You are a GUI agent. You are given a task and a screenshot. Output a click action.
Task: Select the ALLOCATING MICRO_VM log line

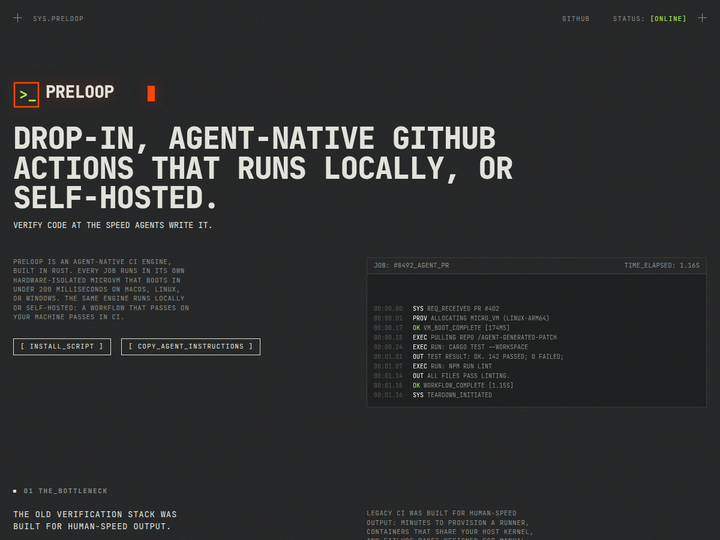461,318
